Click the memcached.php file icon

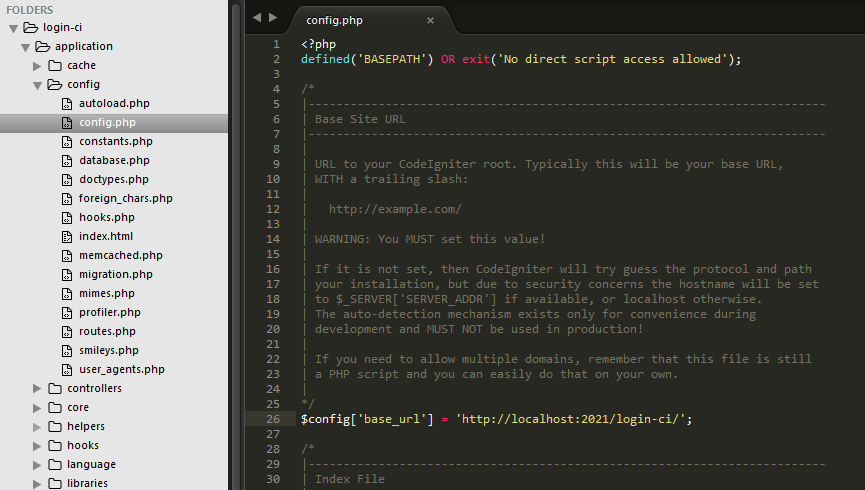[67, 256]
